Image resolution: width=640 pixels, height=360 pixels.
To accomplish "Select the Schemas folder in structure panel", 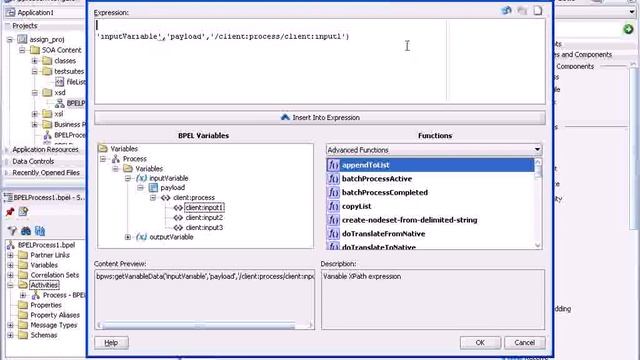I will 44,335.
